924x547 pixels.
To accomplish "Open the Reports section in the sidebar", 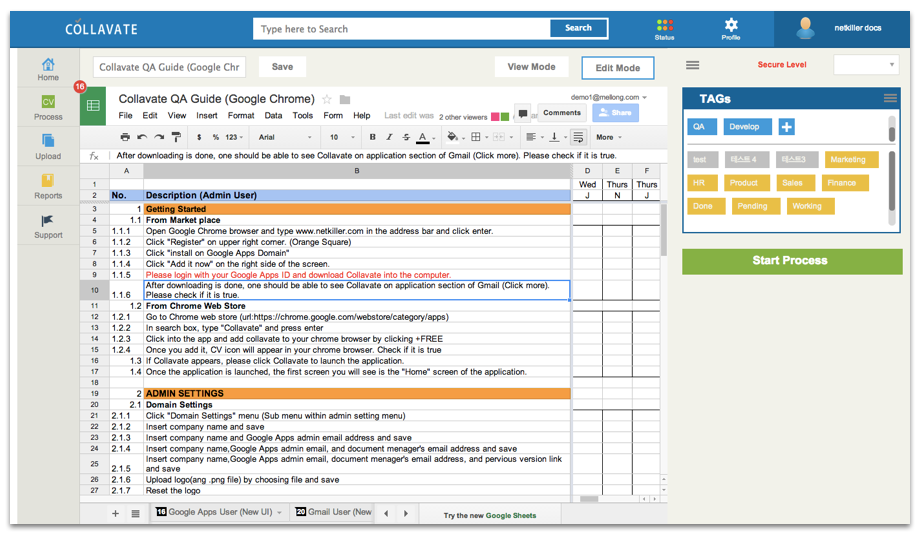I will [x=48, y=186].
